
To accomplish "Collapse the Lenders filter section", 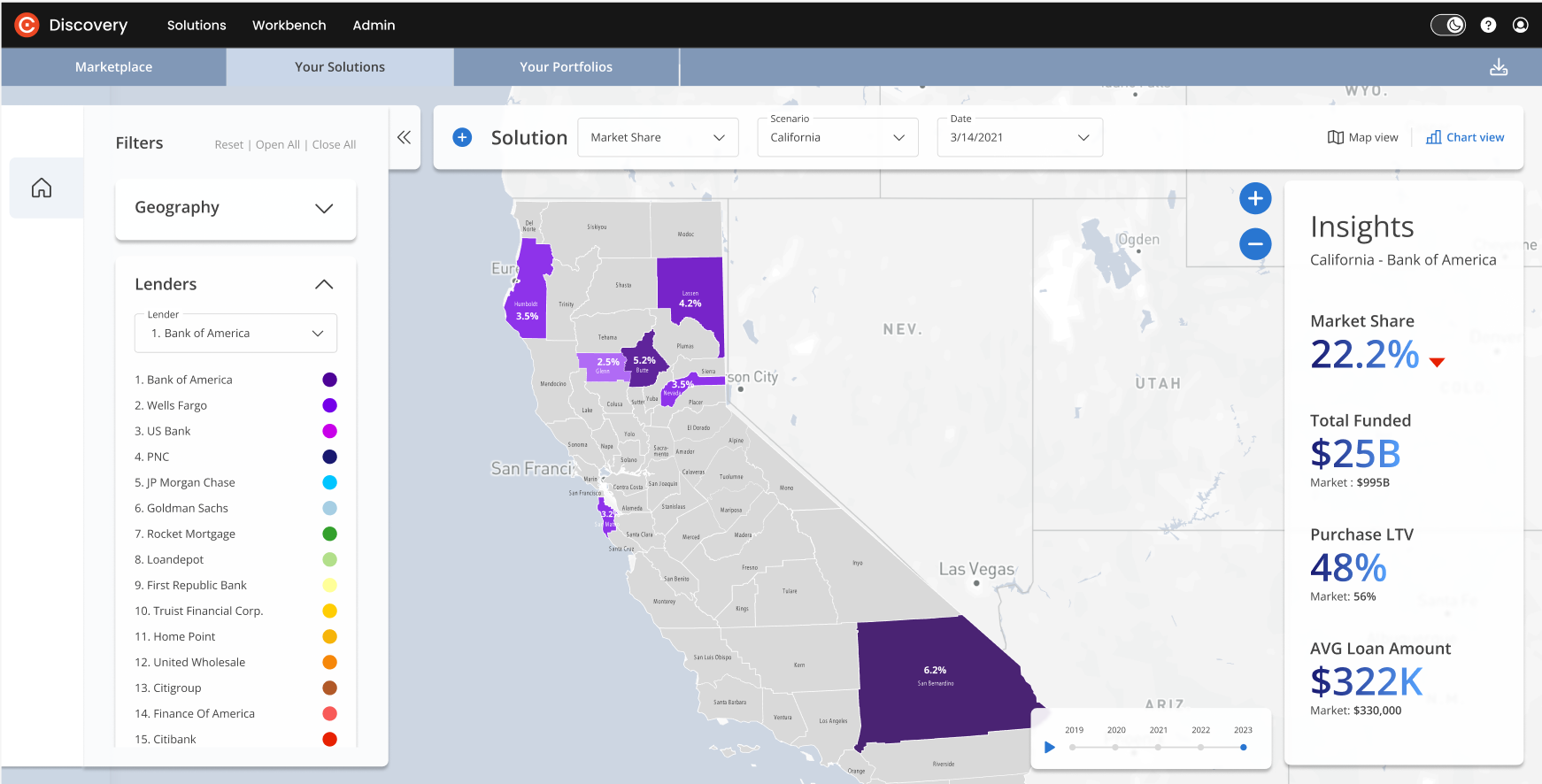I will (324, 284).
